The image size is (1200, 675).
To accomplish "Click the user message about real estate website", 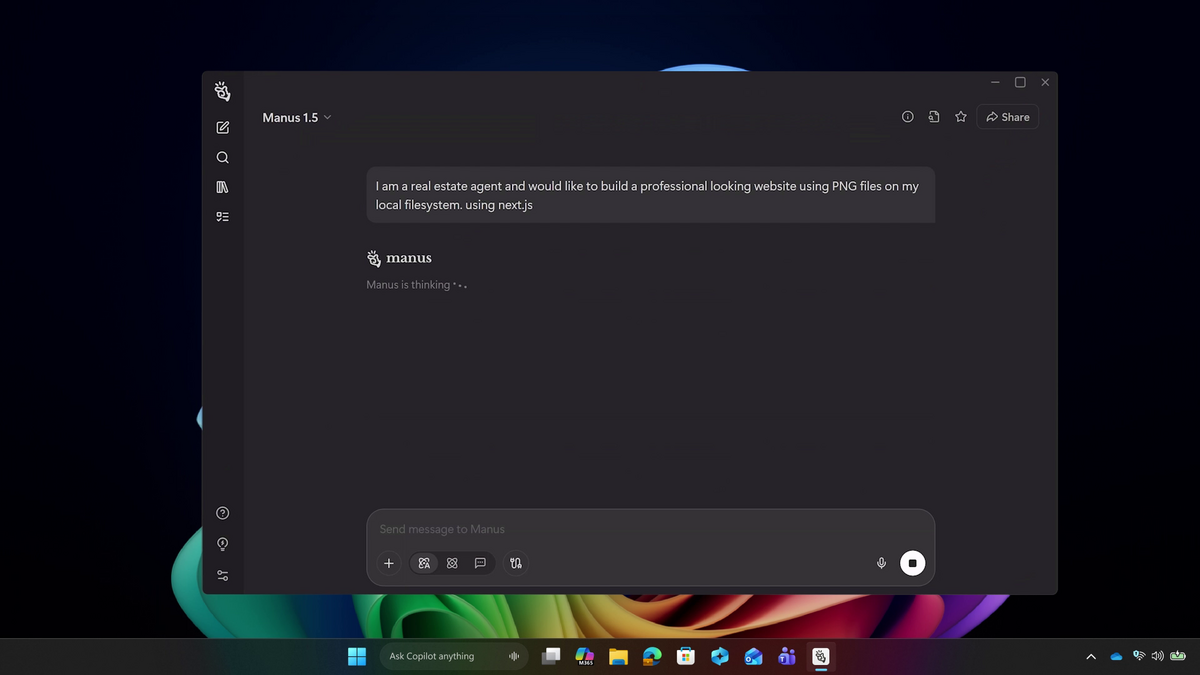I will pyautogui.click(x=650, y=194).
